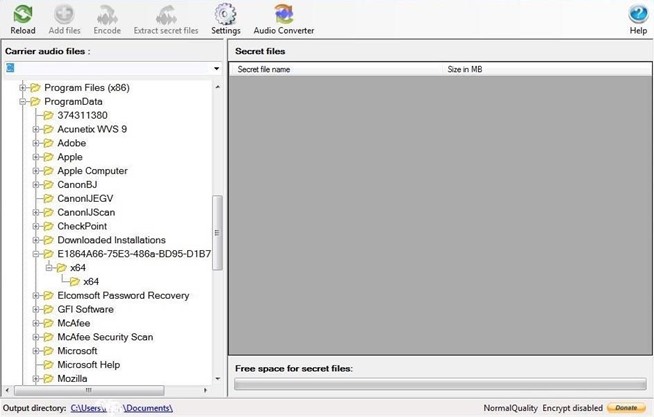
Task: Open the output directory path link
Action: tap(121, 408)
